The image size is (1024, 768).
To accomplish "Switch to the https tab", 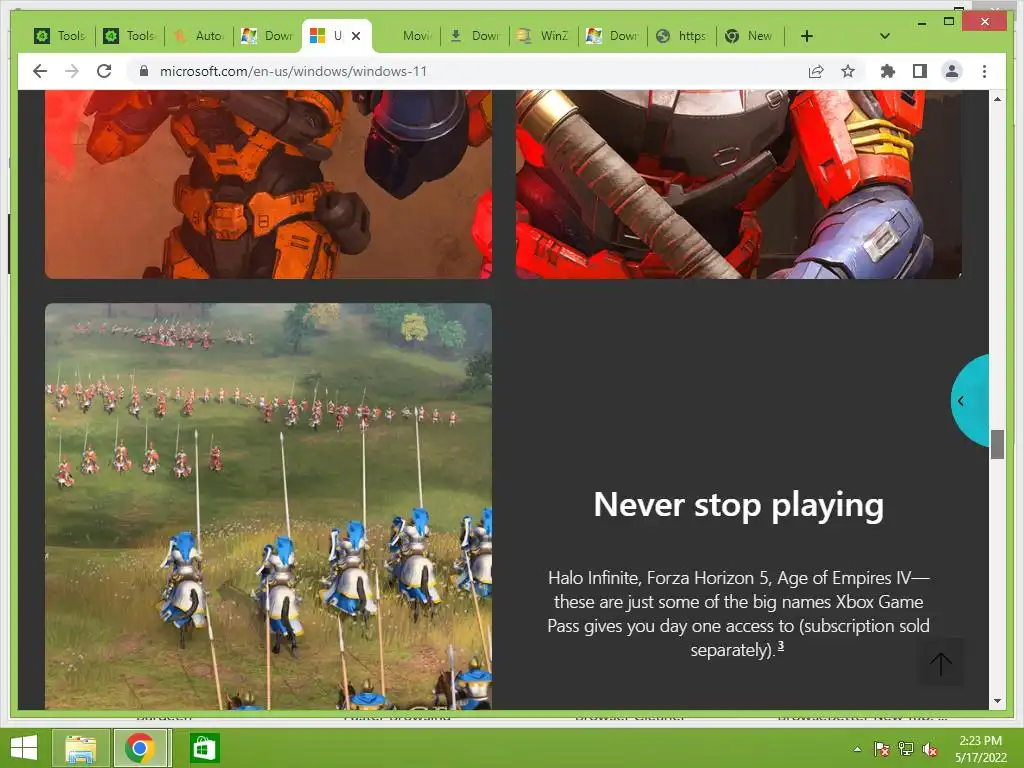I will (681, 36).
